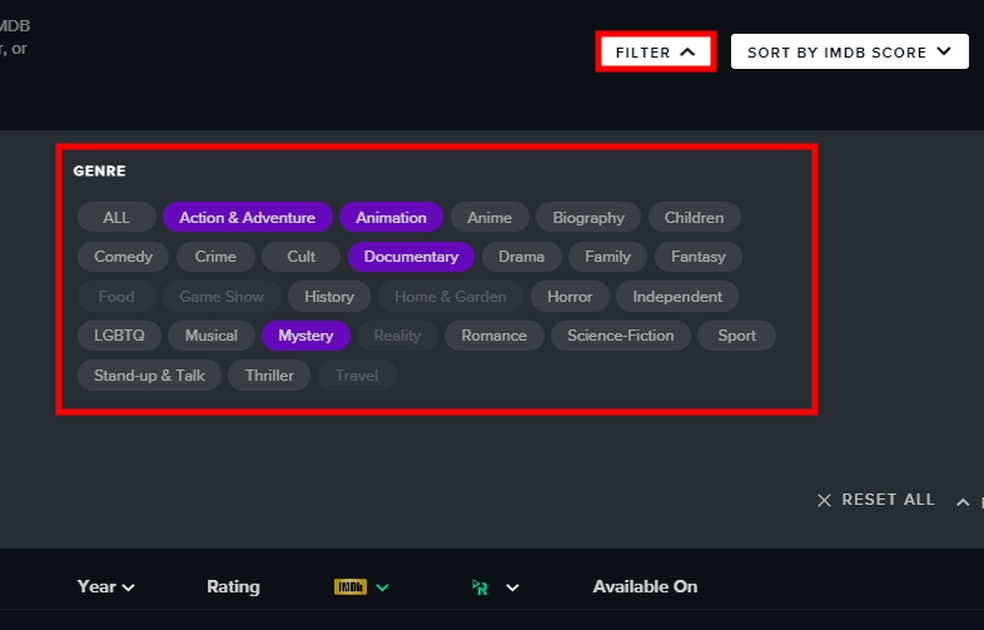Choose the Crime genre chip
This screenshot has width=984, height=630.
point(215,257)
